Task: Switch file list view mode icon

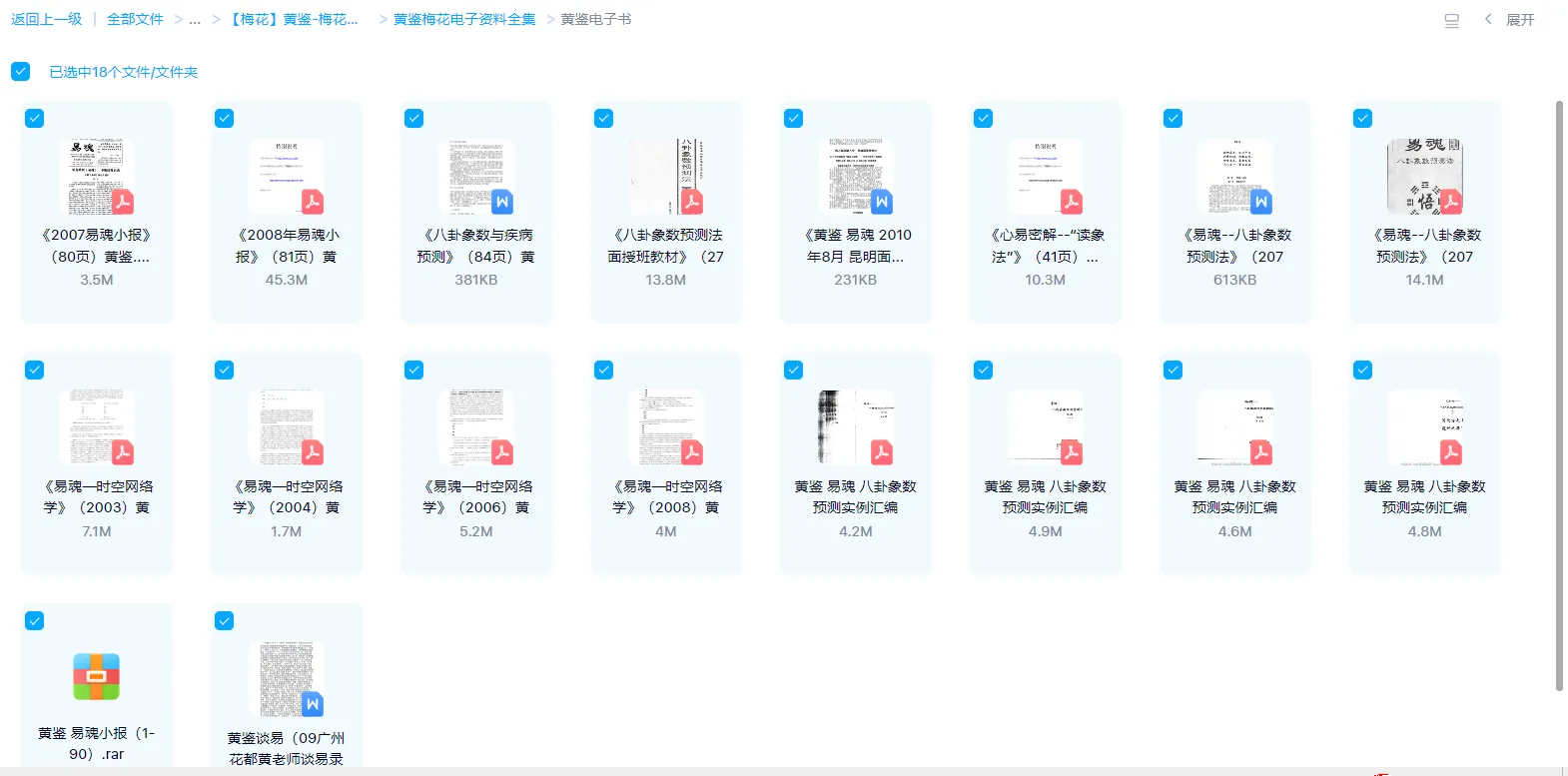Action: [x=1452, y=20]
